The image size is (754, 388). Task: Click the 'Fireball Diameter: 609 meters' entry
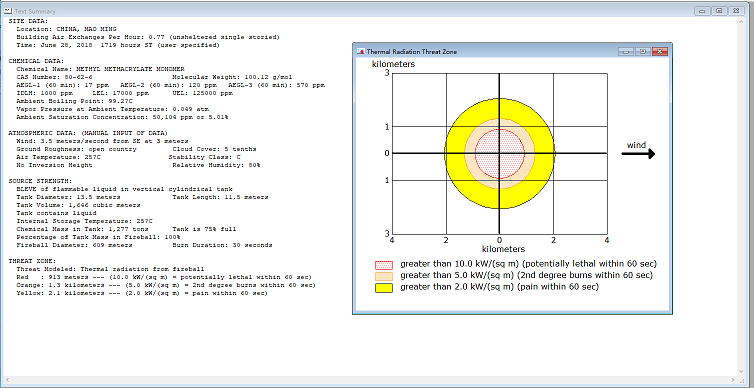coord(74,245)
